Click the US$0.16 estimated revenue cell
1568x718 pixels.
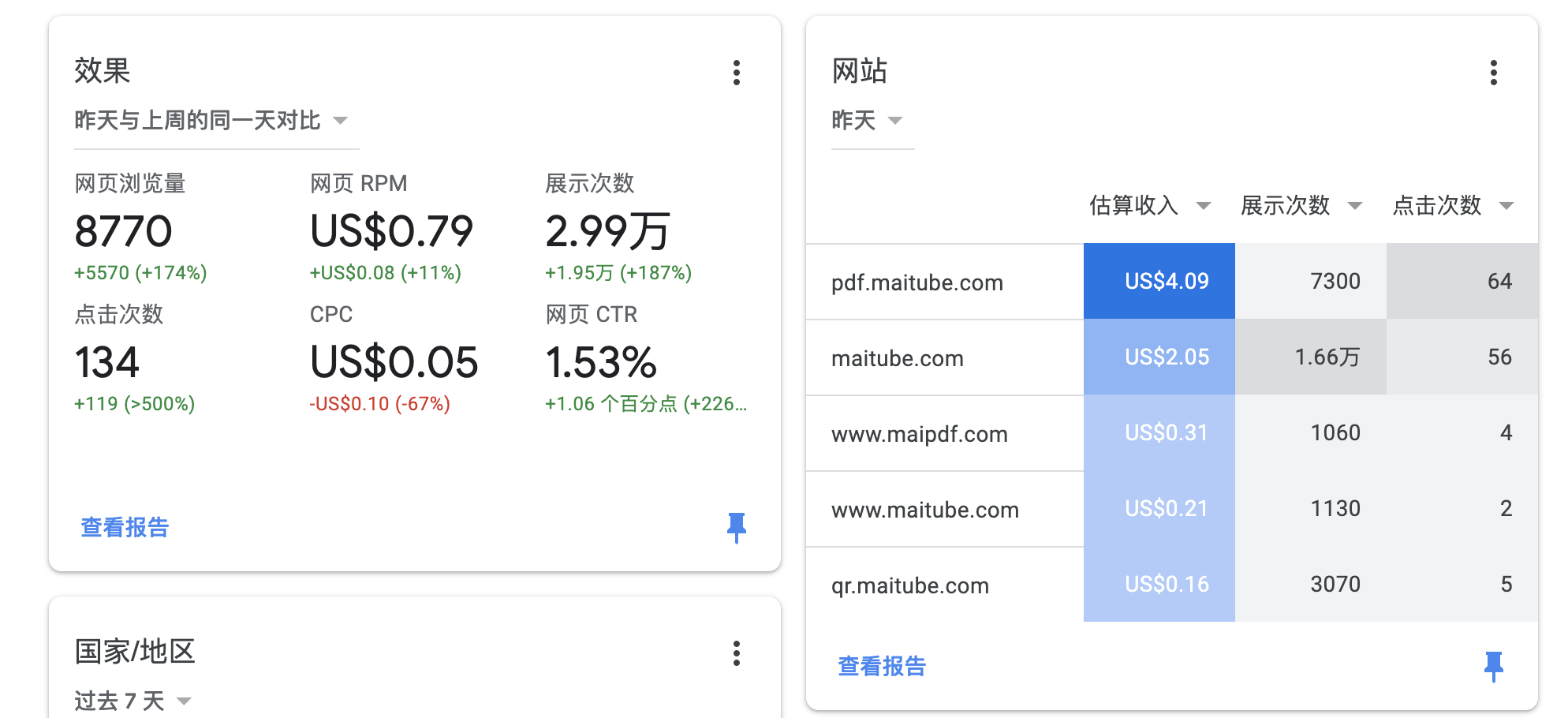1159,584
